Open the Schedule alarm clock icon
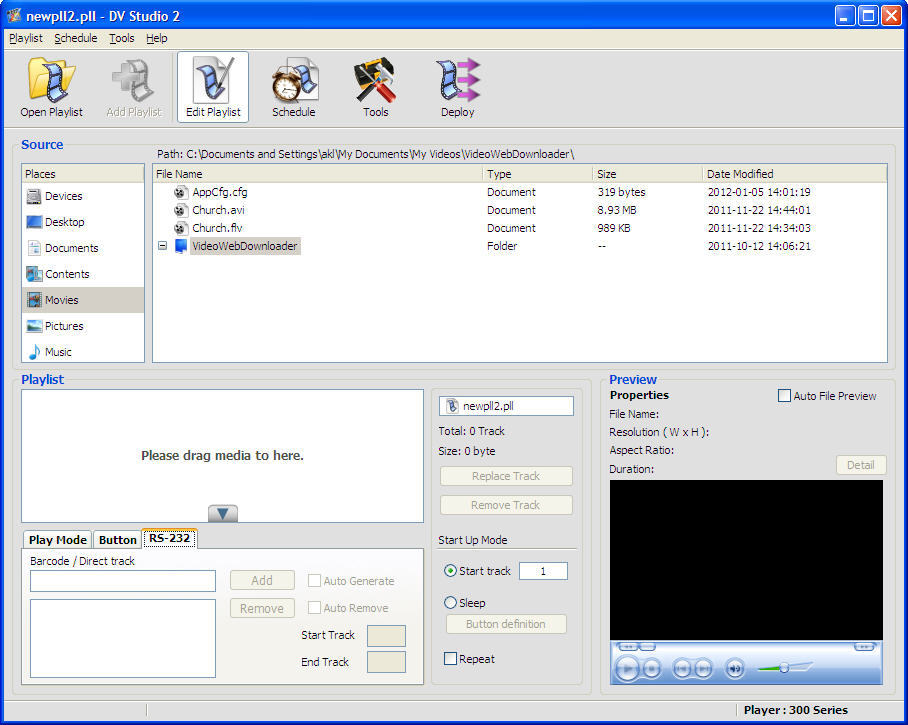 pyautogui.click(x=294, y=87)
